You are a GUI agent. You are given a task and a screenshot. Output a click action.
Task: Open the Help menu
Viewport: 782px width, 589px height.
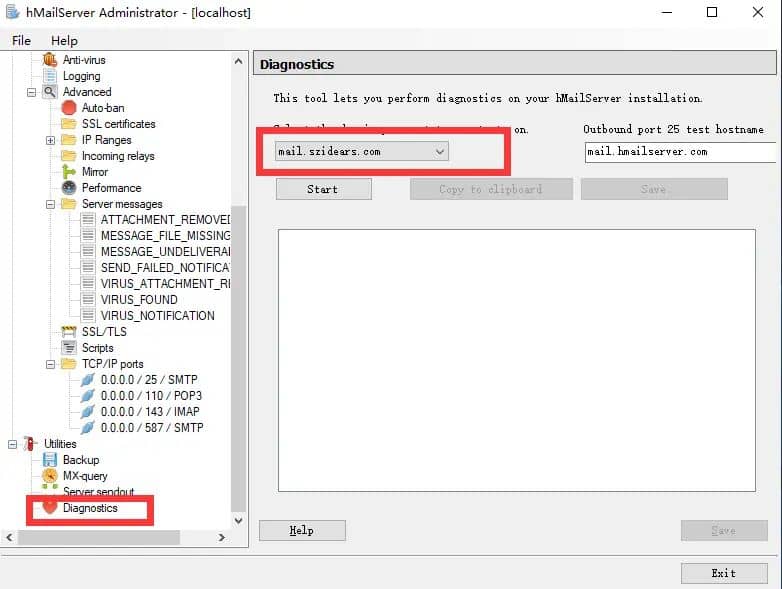click(64, 41)
